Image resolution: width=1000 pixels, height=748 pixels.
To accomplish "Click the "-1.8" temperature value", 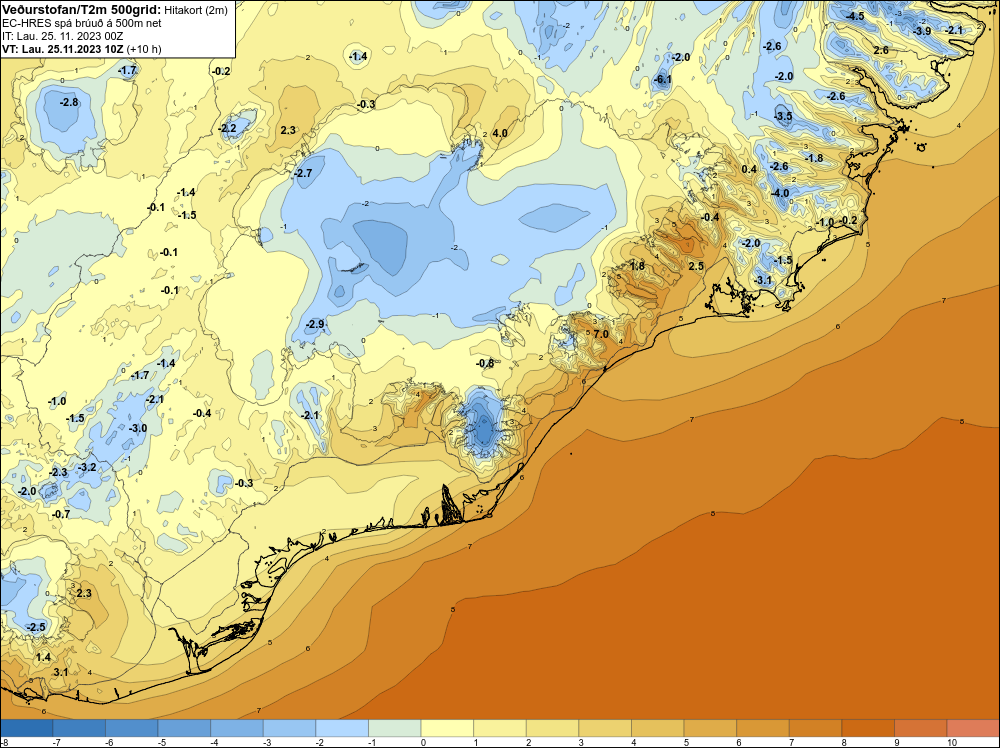I will (x=814, y=158).
